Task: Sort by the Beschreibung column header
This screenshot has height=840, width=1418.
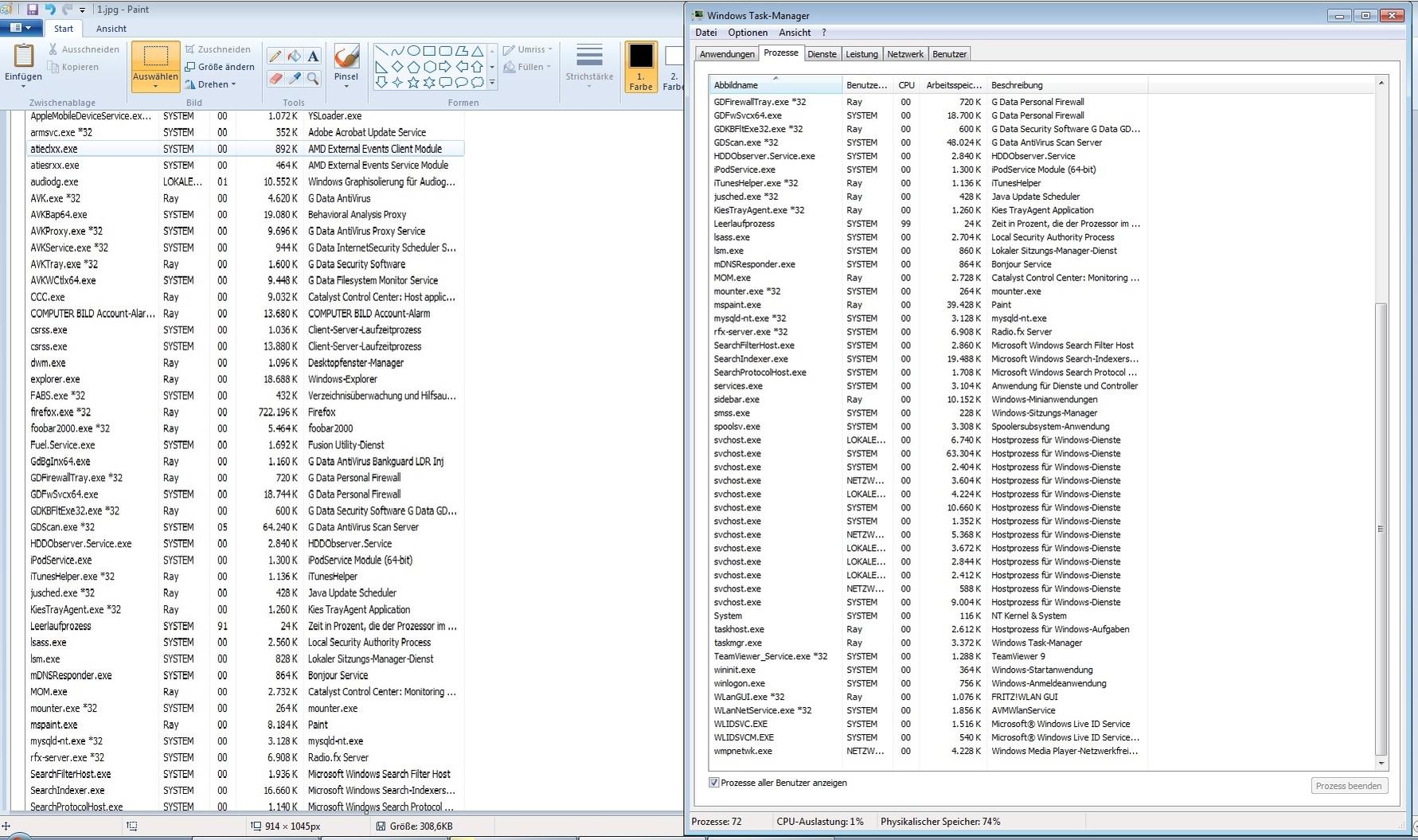Action: (x=1067, y=85)
